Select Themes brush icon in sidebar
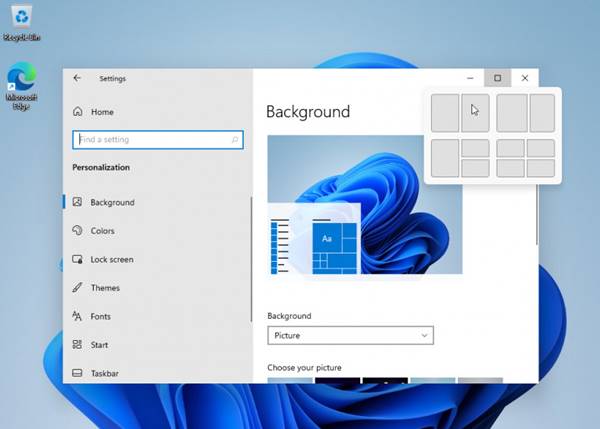 [77, 287]
